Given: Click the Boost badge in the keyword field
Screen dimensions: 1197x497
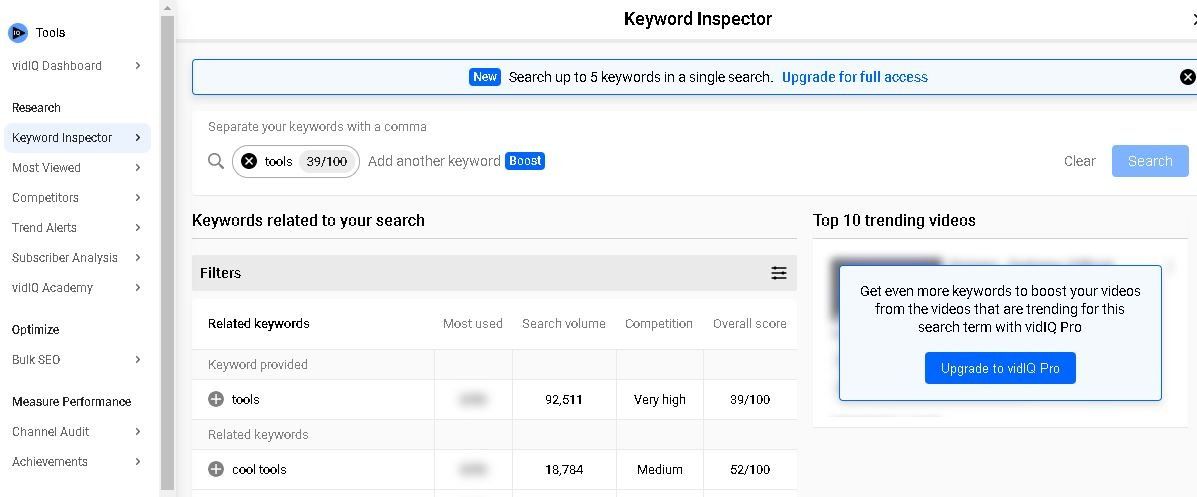Looking at the screenshot, I should click(x=525, y=161).
